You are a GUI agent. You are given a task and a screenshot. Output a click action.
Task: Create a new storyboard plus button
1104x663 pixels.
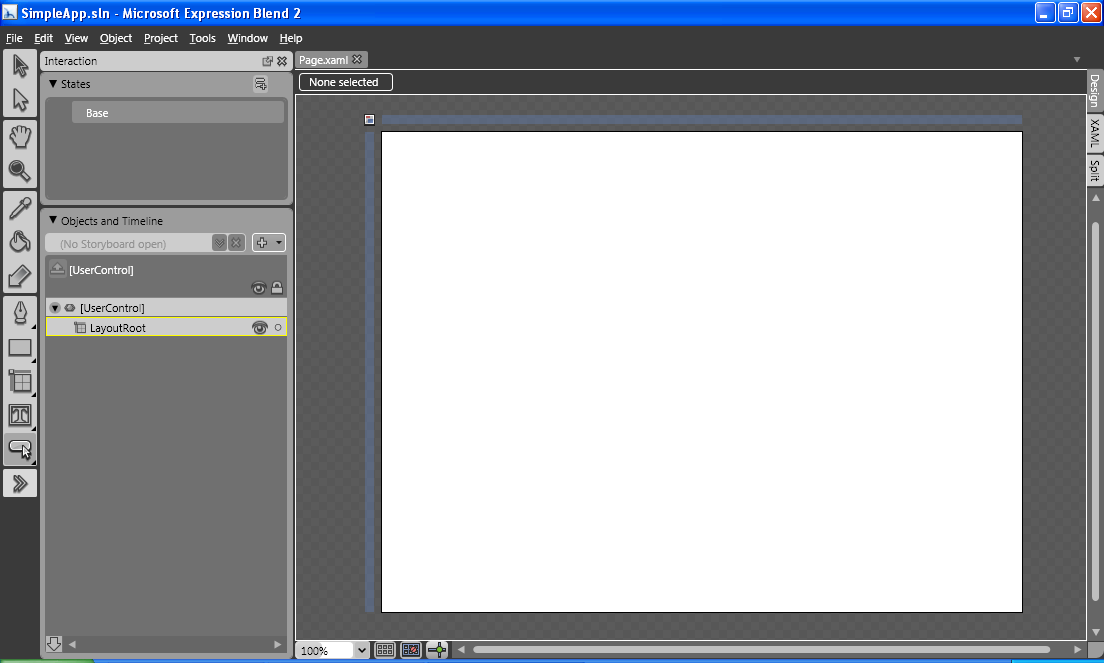coord(262,243)
